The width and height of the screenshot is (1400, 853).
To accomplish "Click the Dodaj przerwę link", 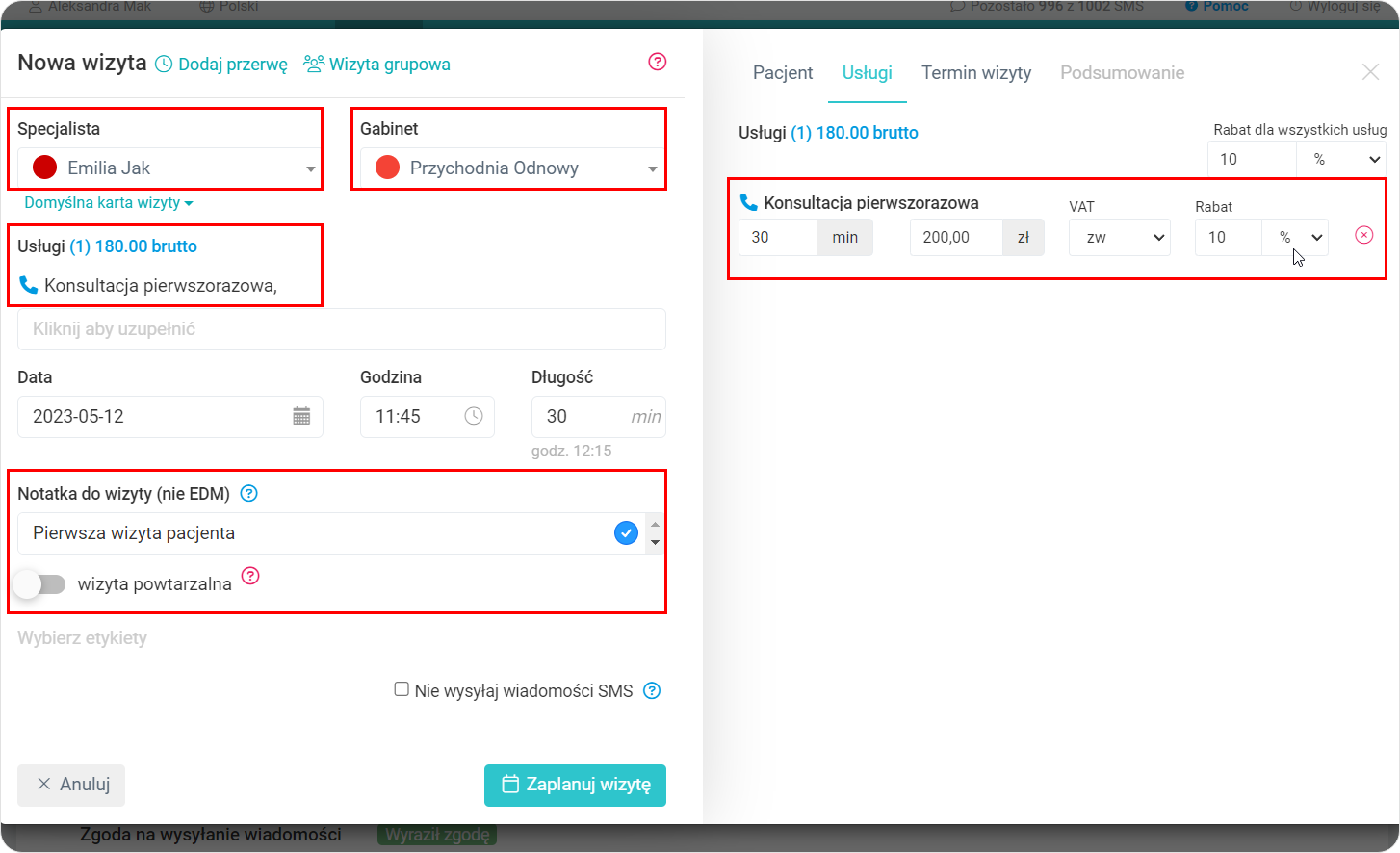I will 221,65.
